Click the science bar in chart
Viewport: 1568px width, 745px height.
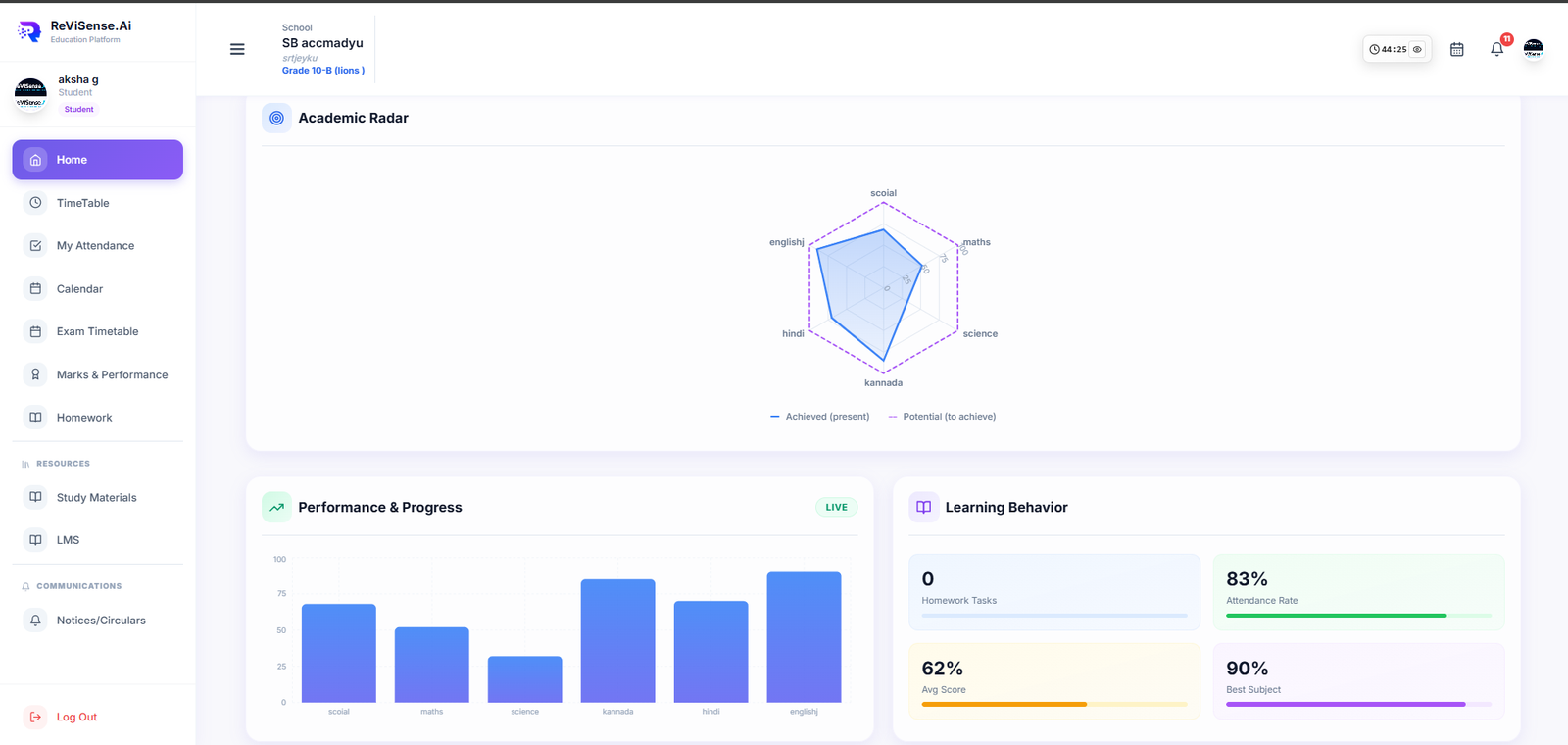pyautogui.click(x=525, y=679)
